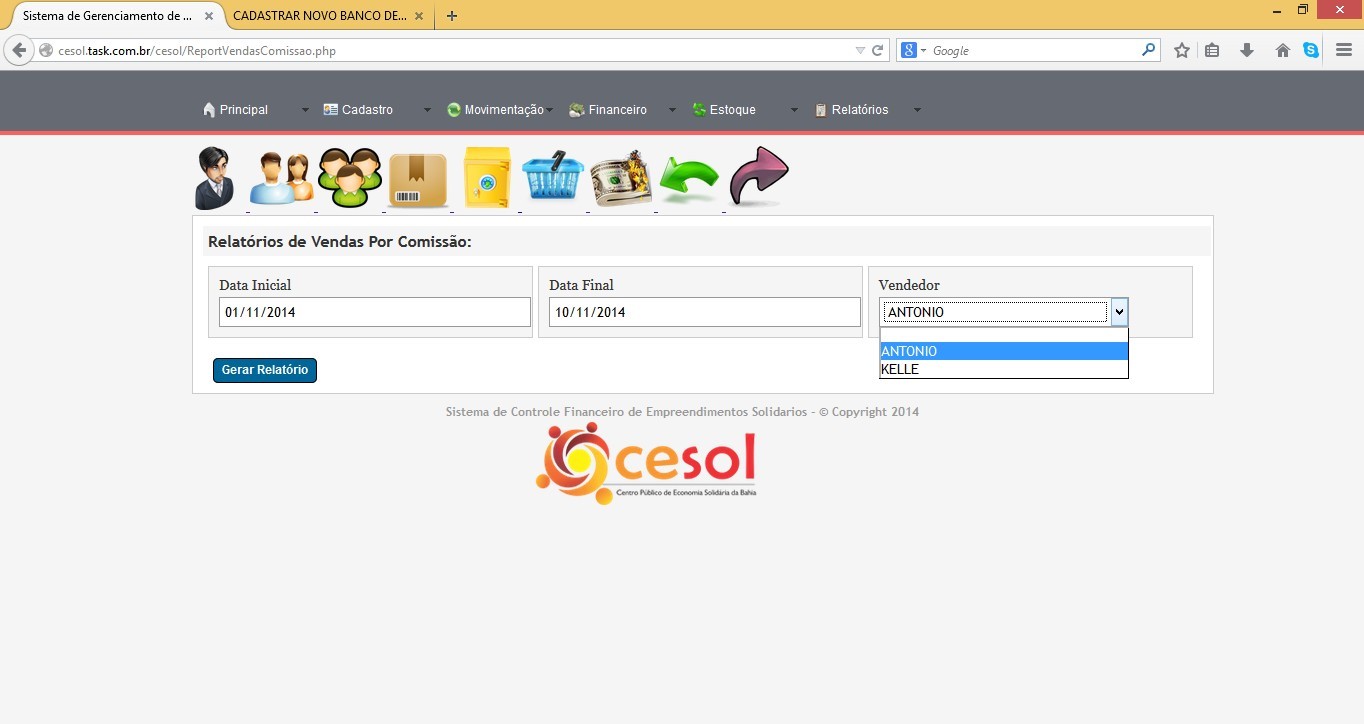The height and width of the screenshot is (724, 1364).
Task: Click the cardboard box product icon
Action: pyautogui.click(x=418, y=180)
